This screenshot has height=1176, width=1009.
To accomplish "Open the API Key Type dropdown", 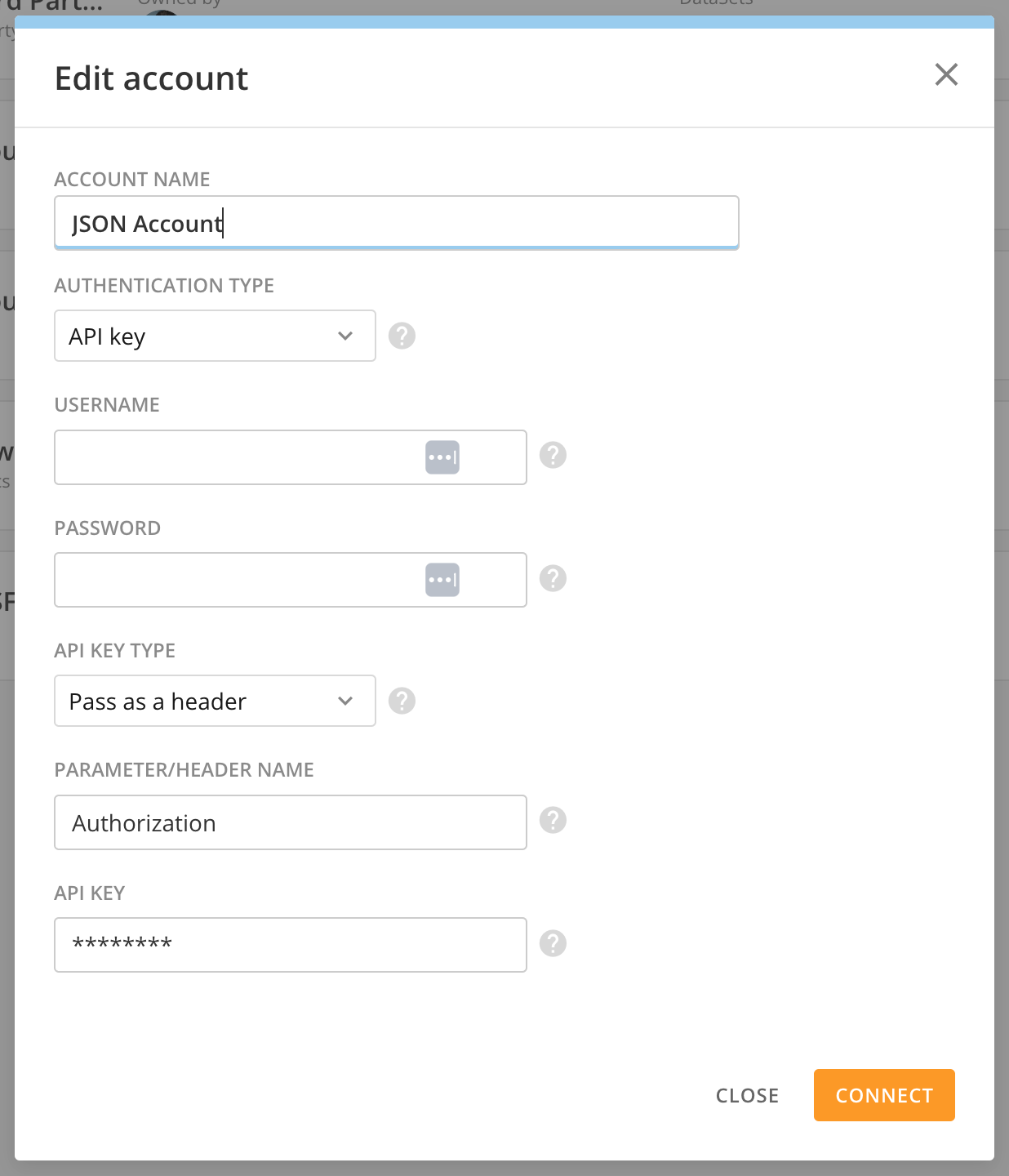I will point(215,701).
